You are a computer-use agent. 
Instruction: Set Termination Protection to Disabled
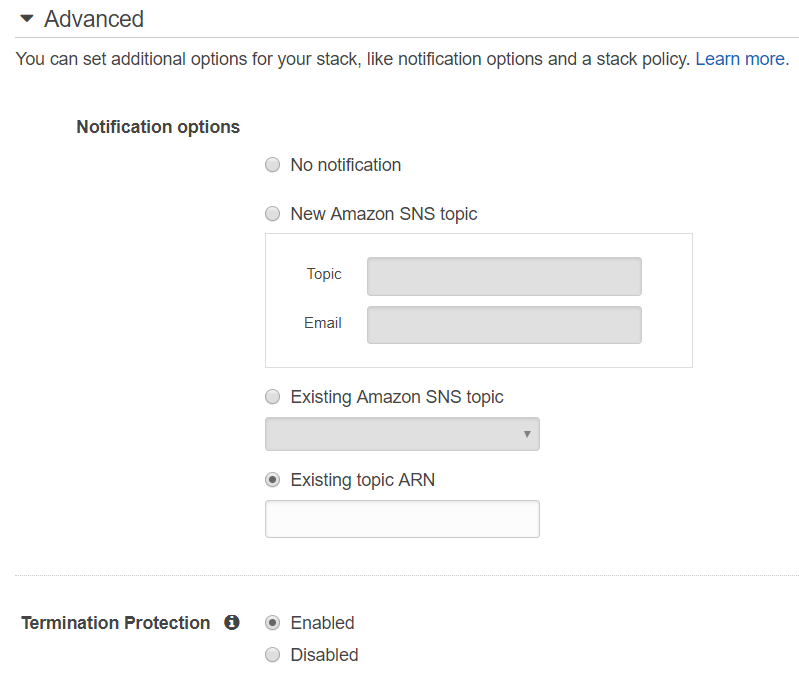tap(273, 655)
